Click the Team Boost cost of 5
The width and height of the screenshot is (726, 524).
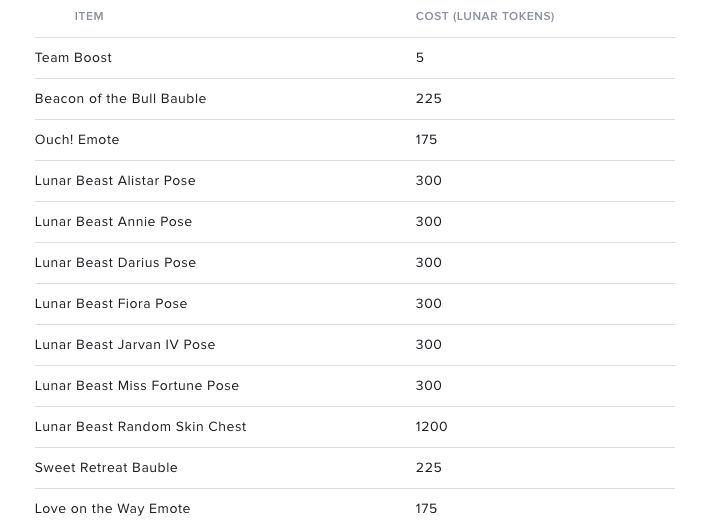(x=419, y=58)
